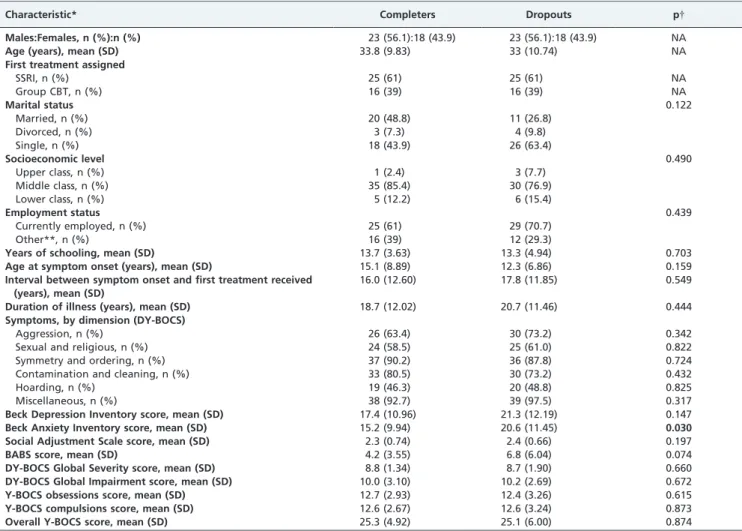Click the 'Characteristic*' column header
Image resolution: width=742 pixels, height=531 pixels.
[x=41, y=14]
